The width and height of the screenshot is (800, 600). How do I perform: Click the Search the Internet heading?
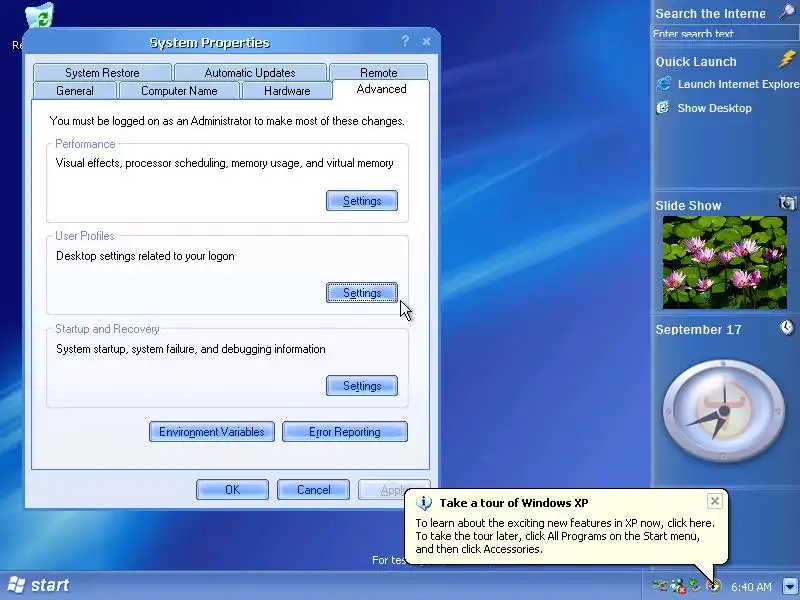710,14
